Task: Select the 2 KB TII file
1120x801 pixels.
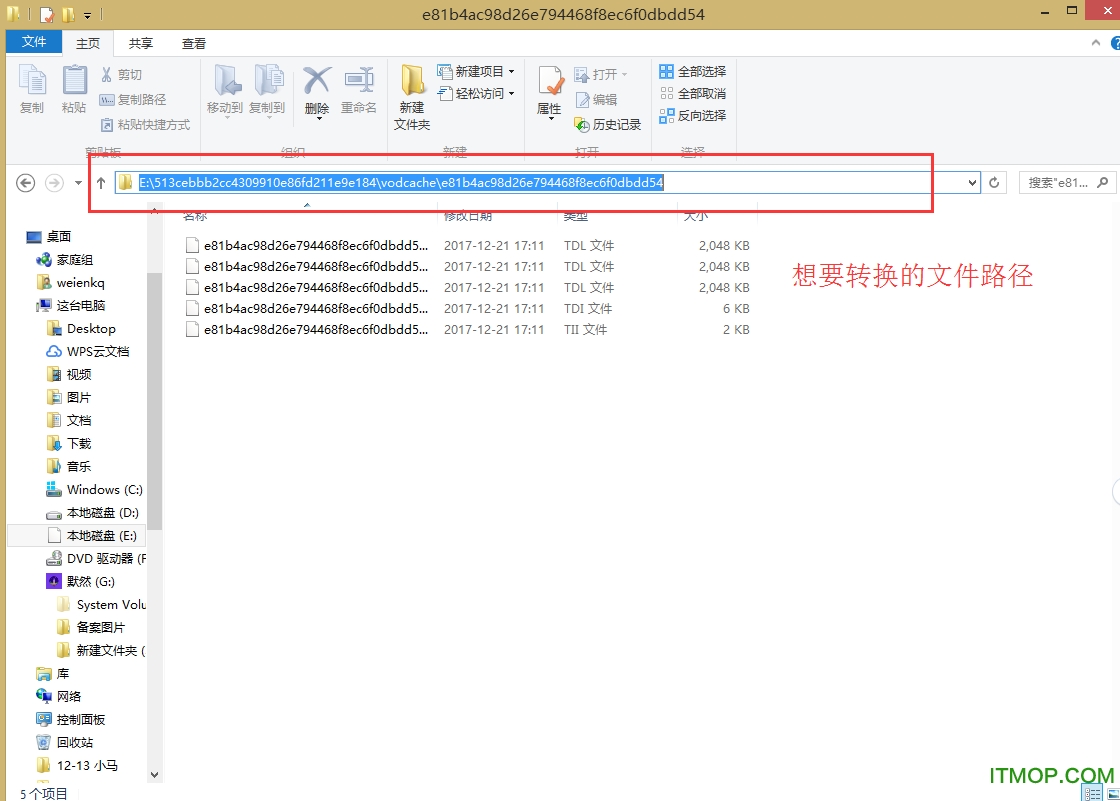Action: point(468,329)
